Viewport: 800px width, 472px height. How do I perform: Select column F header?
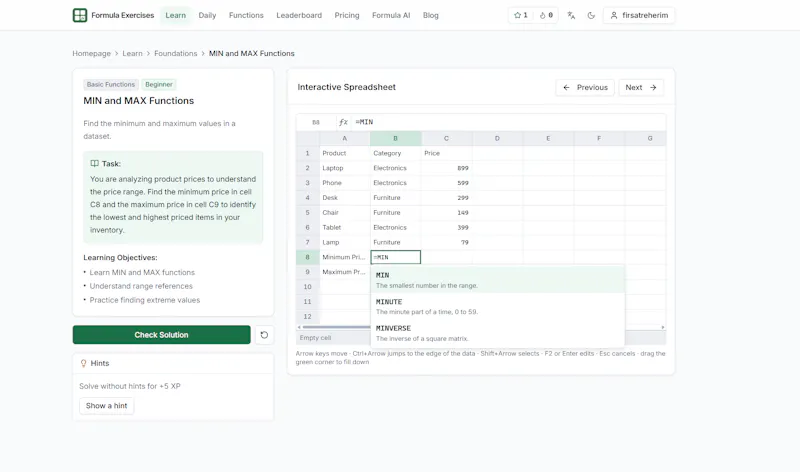coord(599,138)
